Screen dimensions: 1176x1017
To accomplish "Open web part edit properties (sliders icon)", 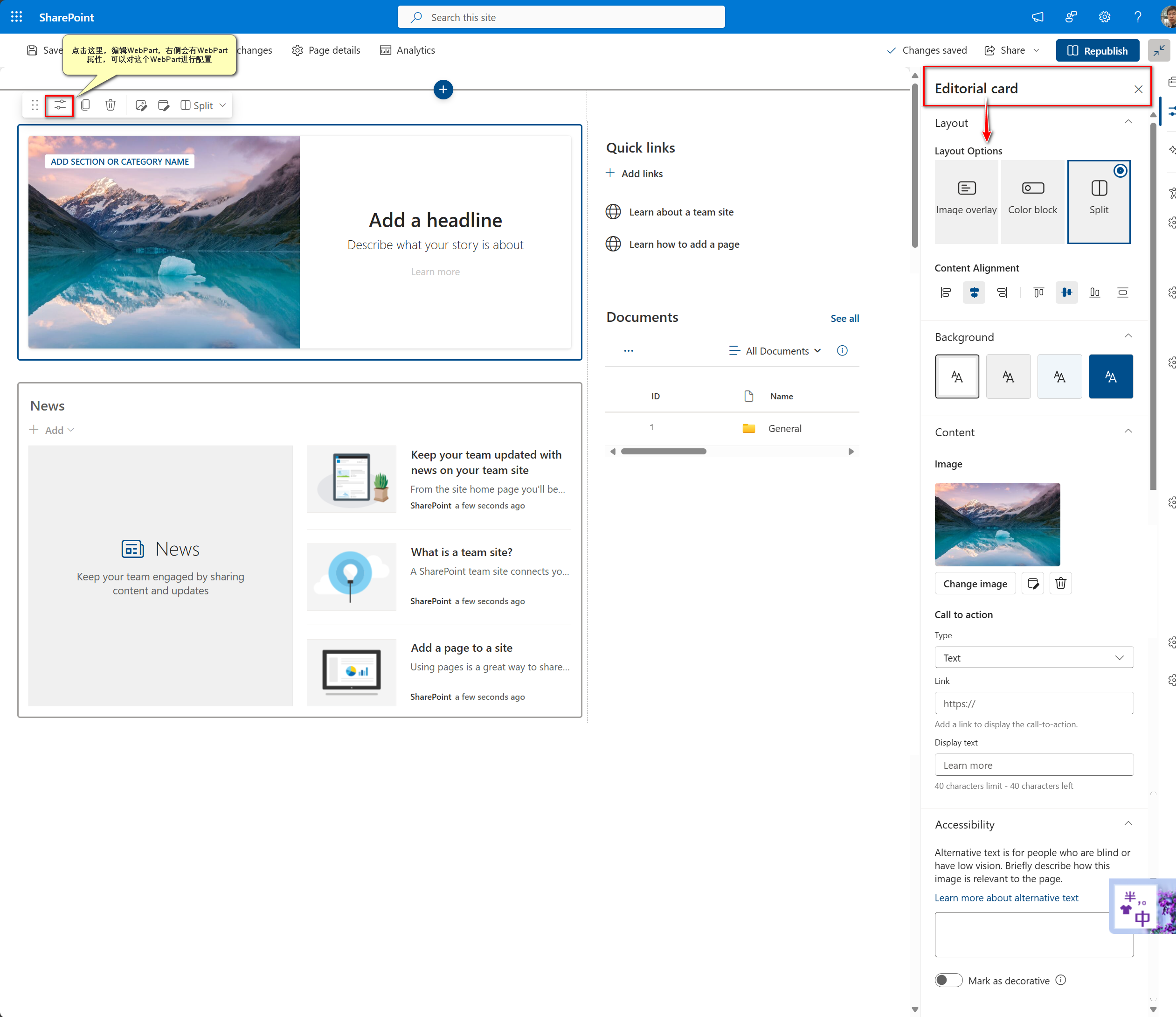I will pos(59,104).
